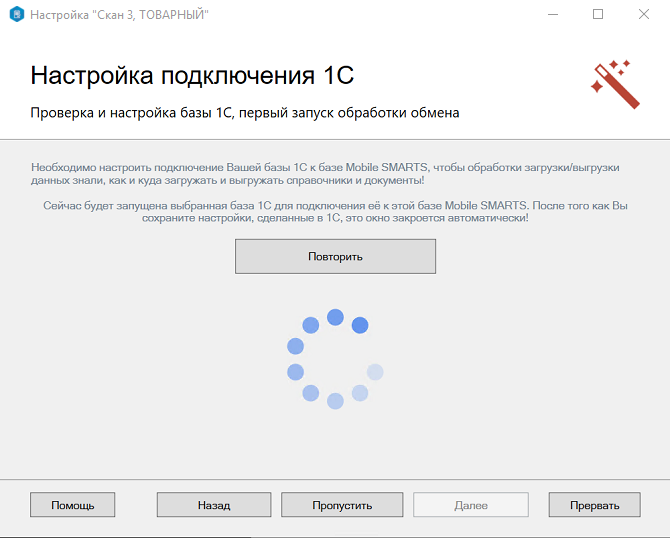Click the Mobile SMARTS app icon in title bar
Viewport: 670px width, 538px height.
17,15
